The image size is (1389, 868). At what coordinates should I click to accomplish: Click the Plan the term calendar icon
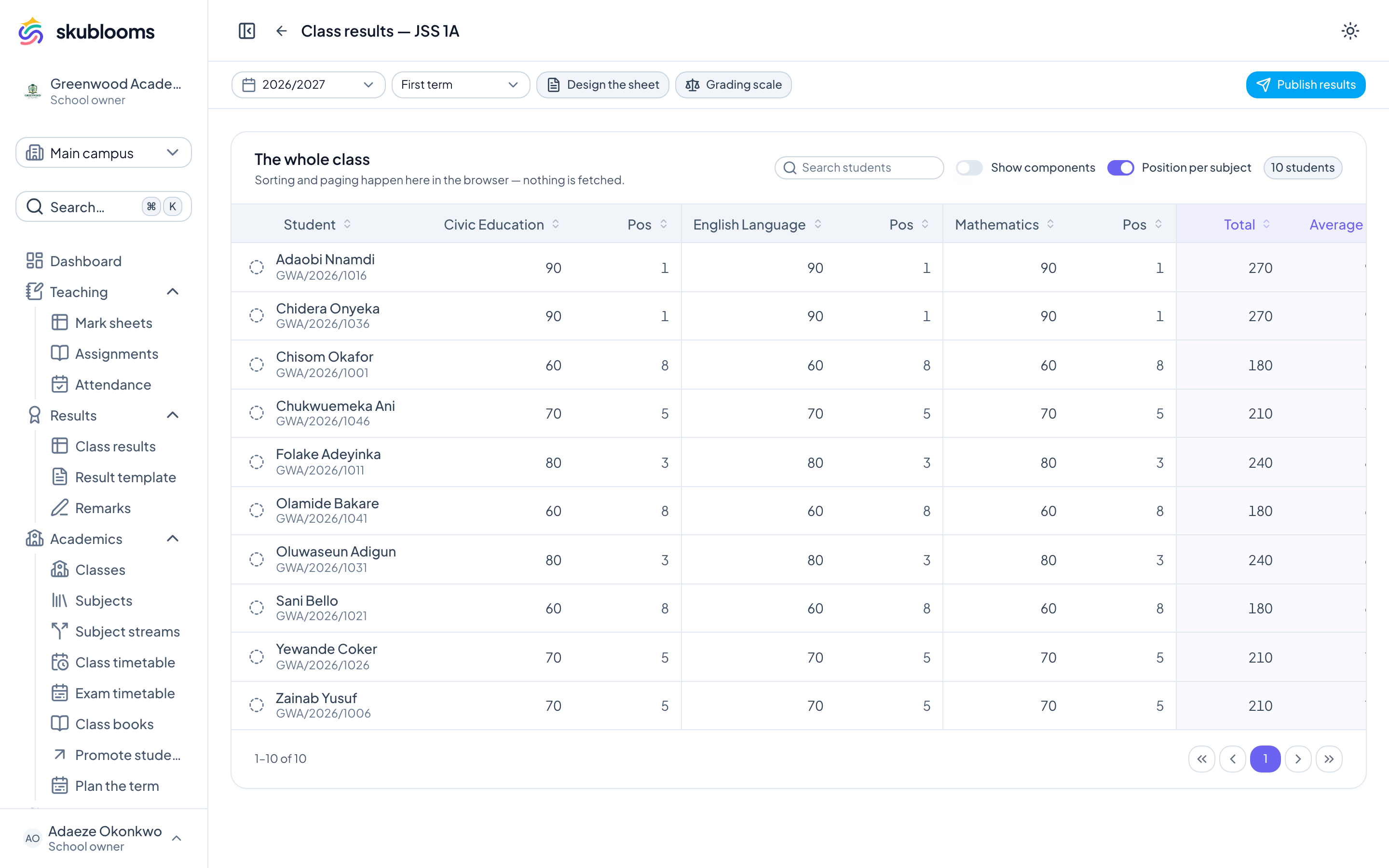click(x=60, y=786)
